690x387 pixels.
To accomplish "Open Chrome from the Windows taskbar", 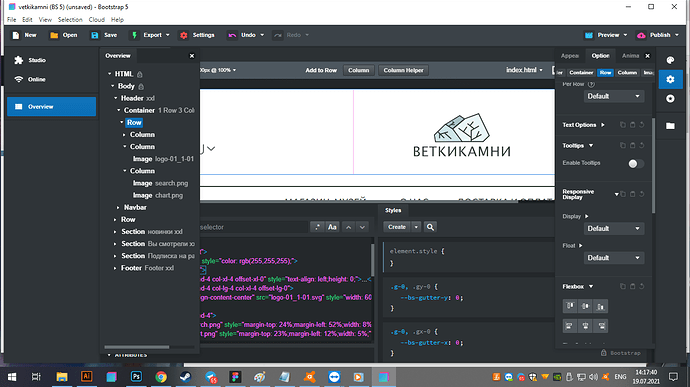I will click(161, 377).
